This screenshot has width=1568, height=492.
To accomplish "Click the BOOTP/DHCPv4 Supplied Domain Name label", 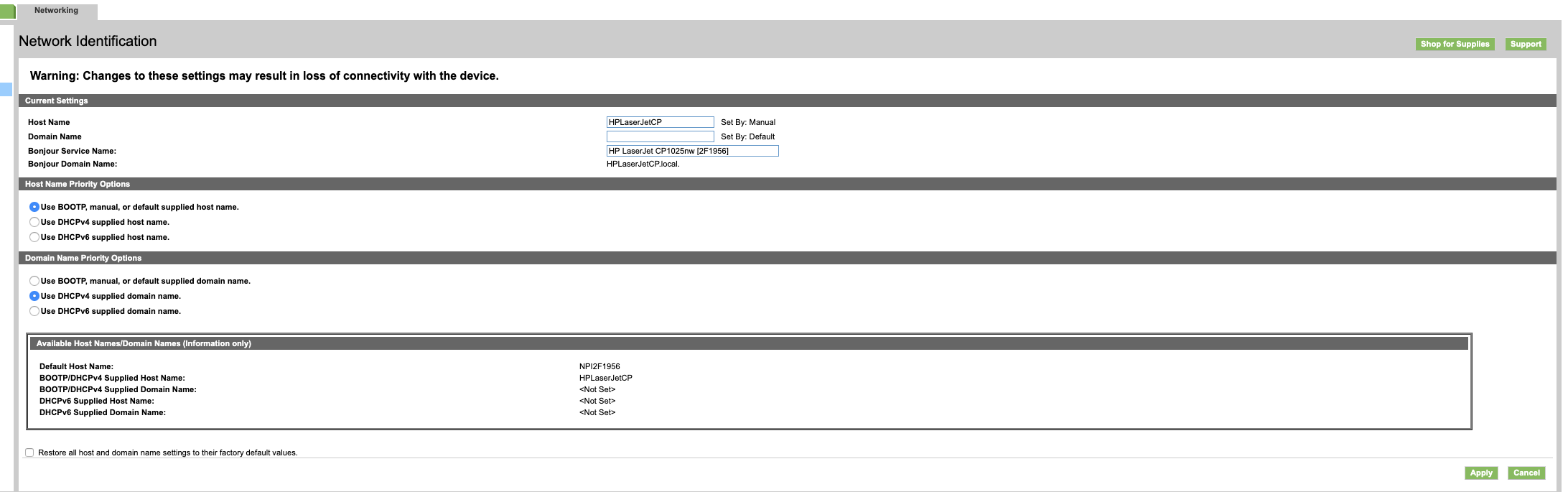I will pos(118,389).
